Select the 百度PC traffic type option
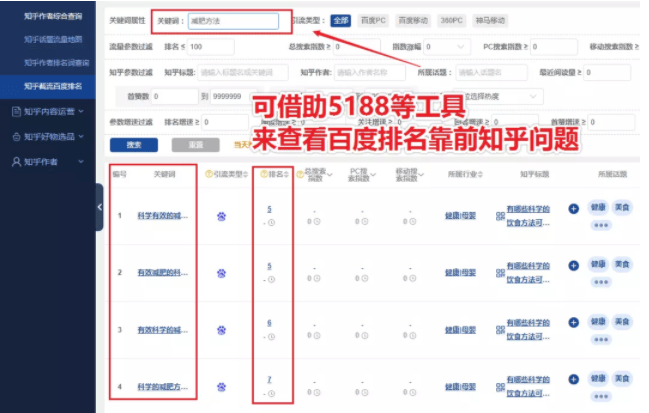The height and width of the screenshot is (413, 649). tap(373, 20)
